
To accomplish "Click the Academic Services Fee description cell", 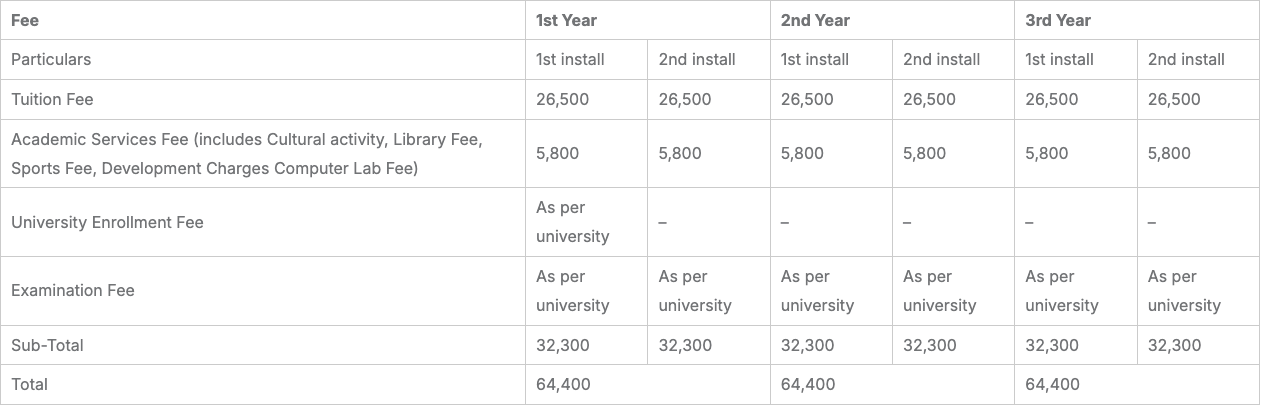I will 246,153.
